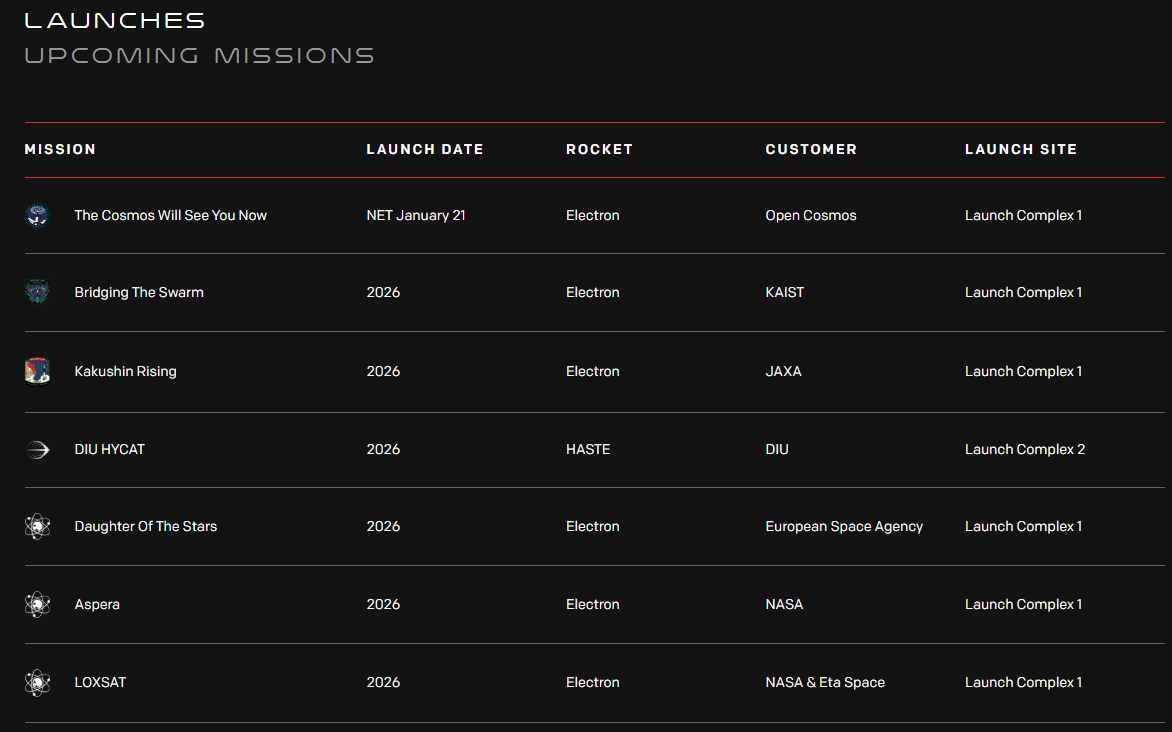1172x732 pixels.
Task: Click the Customer column header
Action: pos(811,150)
